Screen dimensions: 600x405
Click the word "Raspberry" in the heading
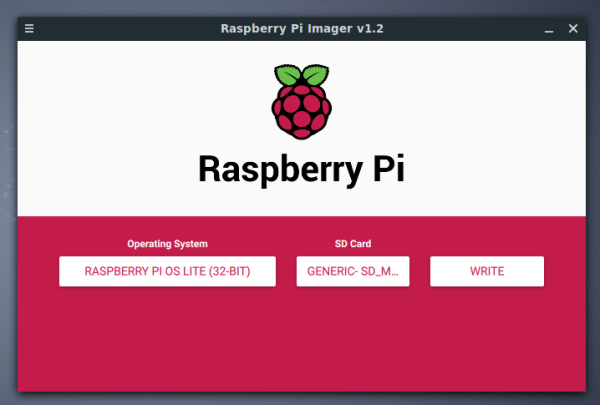pos(271,168)
